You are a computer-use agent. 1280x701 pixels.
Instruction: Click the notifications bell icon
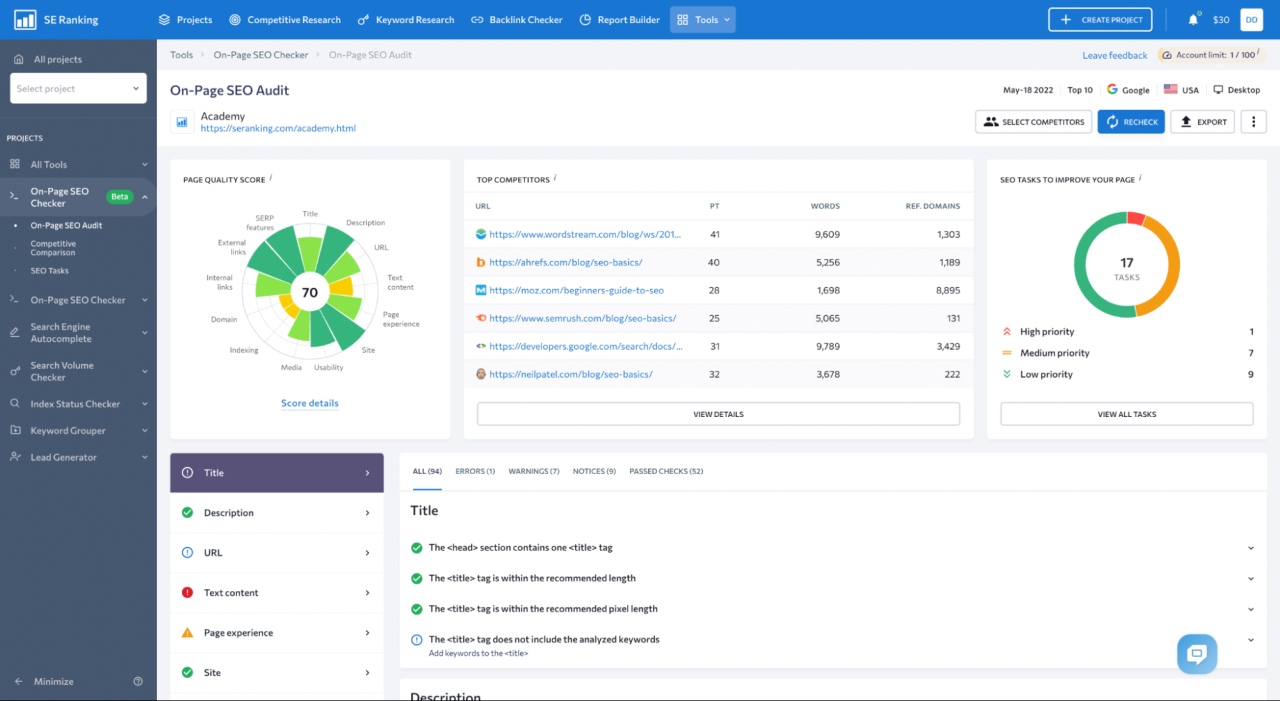click(x=1193, y=19)
